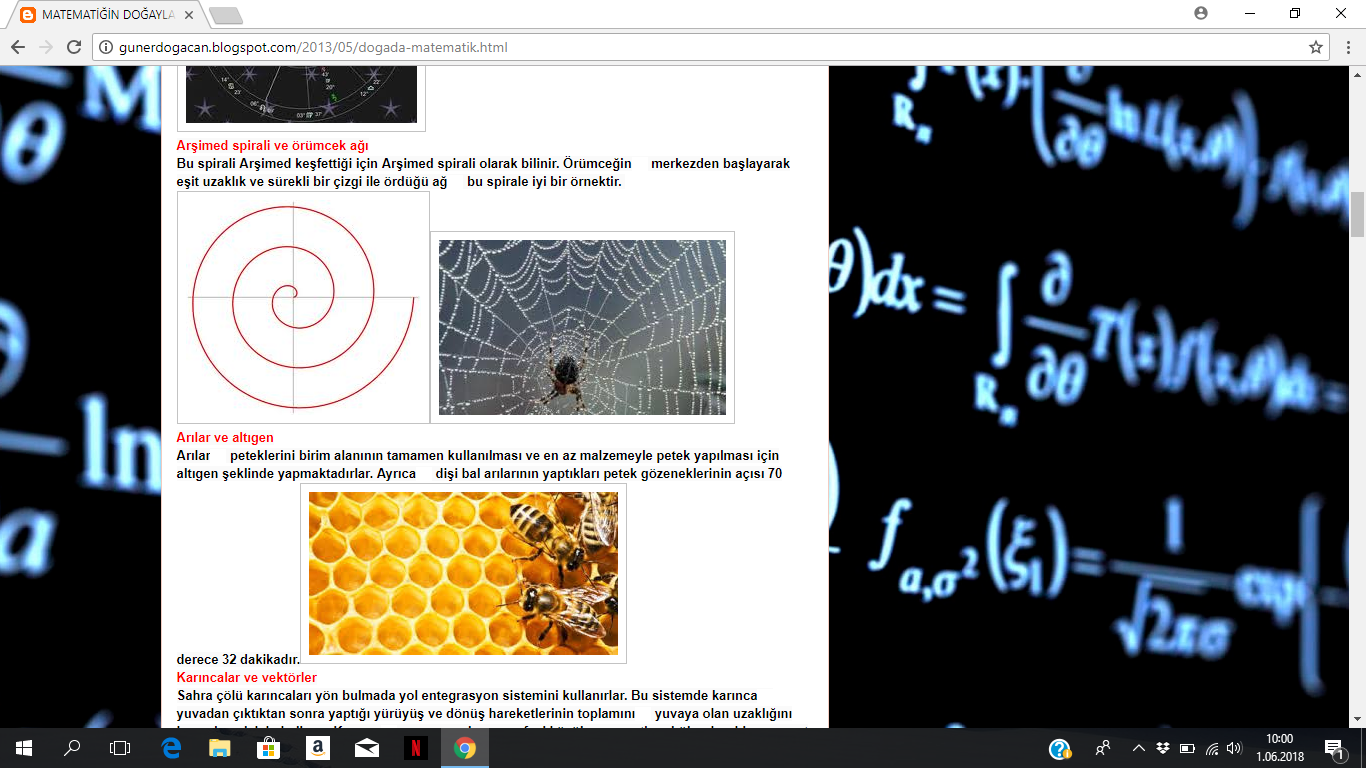Launch Amazon from the taskbar

[x=319, y=748]
